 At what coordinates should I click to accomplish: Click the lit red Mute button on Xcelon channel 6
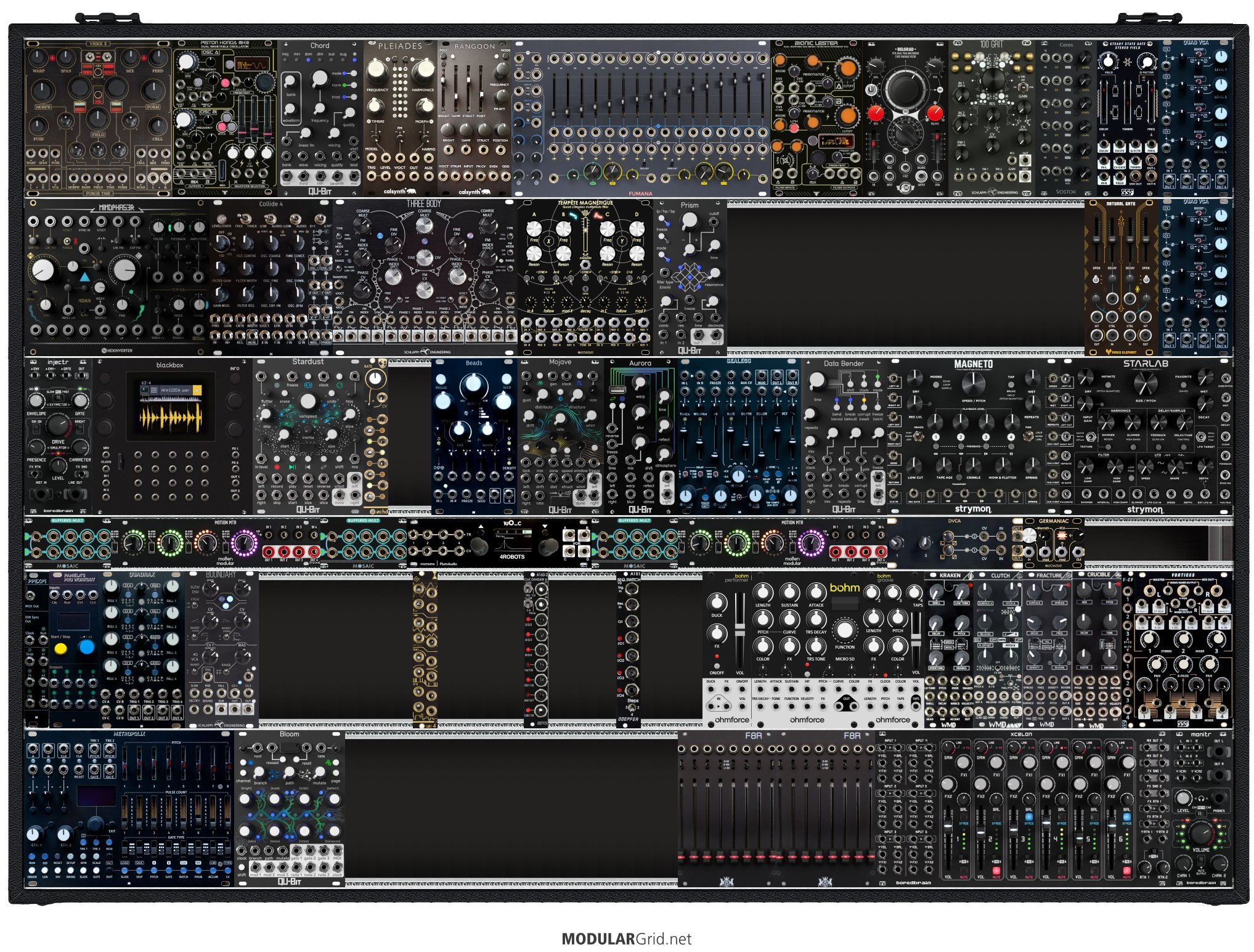(1126, 871)
